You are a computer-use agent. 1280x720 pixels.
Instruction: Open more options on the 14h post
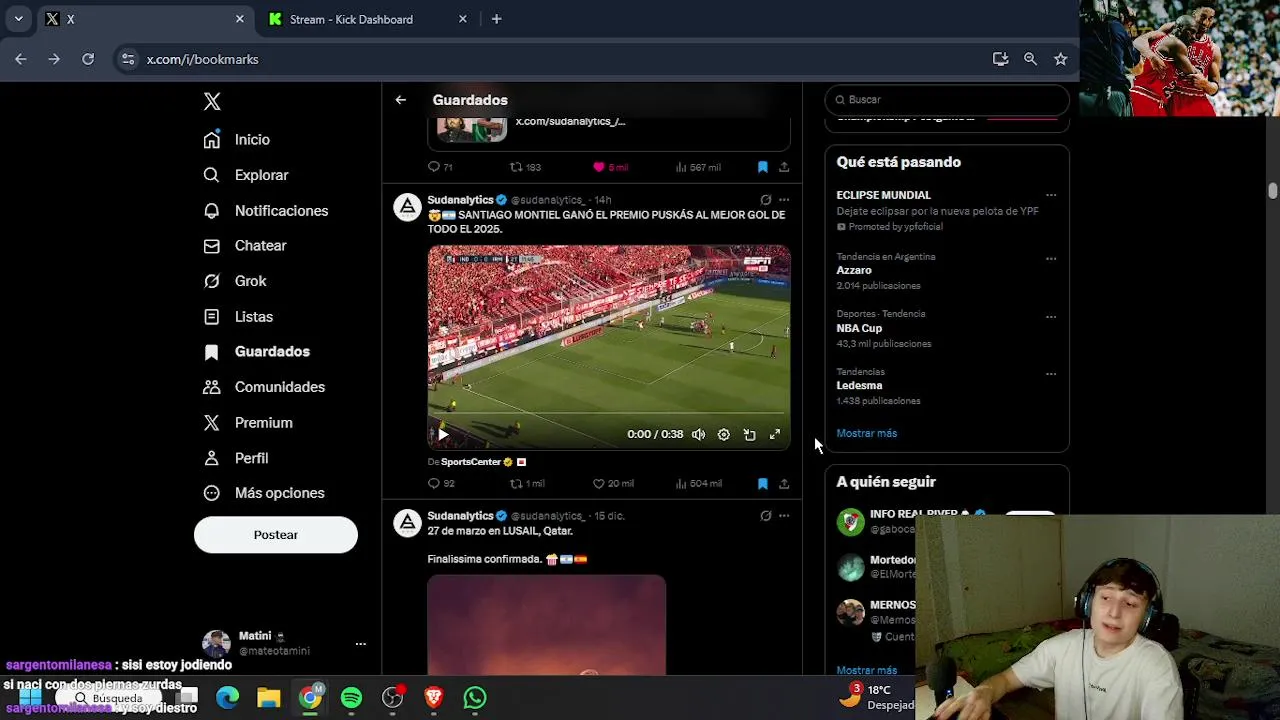tap(784, 200)
